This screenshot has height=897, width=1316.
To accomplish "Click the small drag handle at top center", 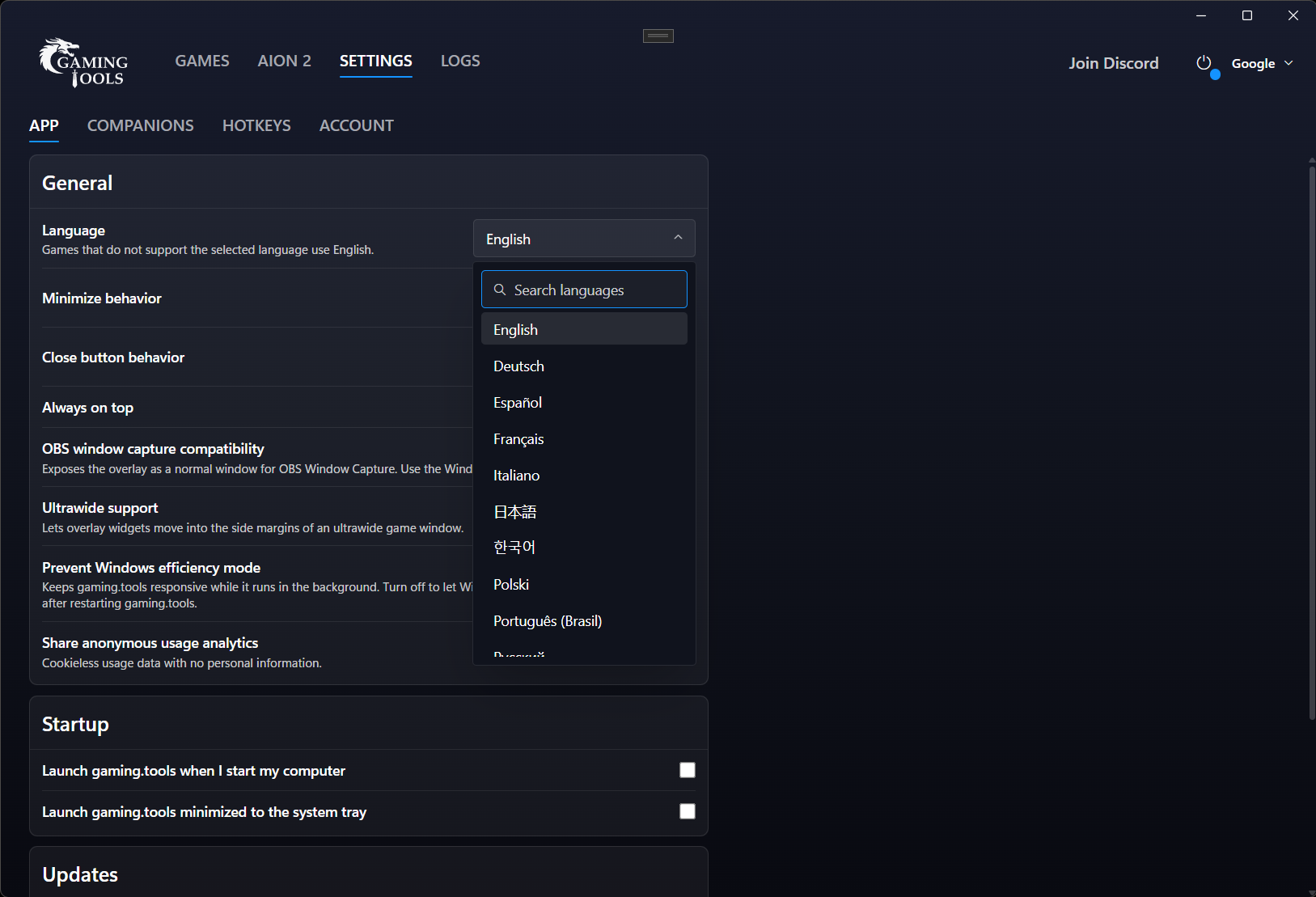I will point(658,36).
